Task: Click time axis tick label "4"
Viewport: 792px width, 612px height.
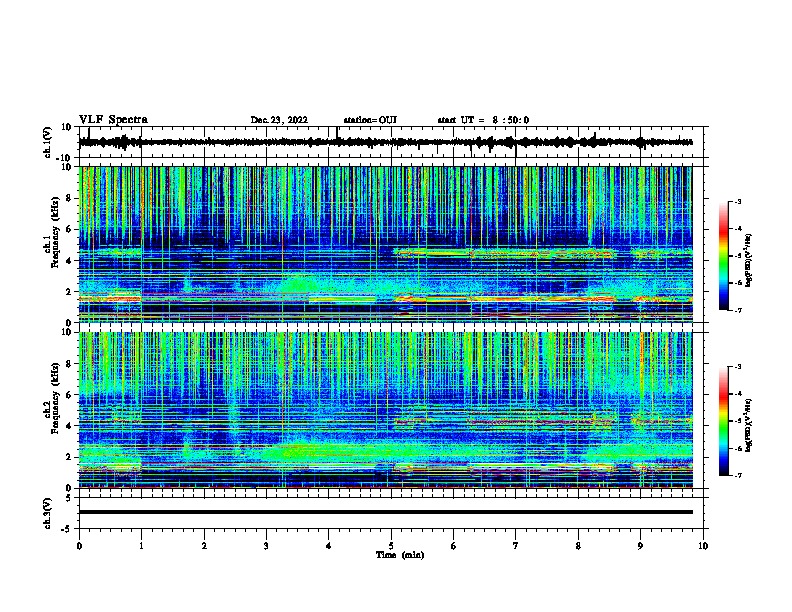Action: 329,546
